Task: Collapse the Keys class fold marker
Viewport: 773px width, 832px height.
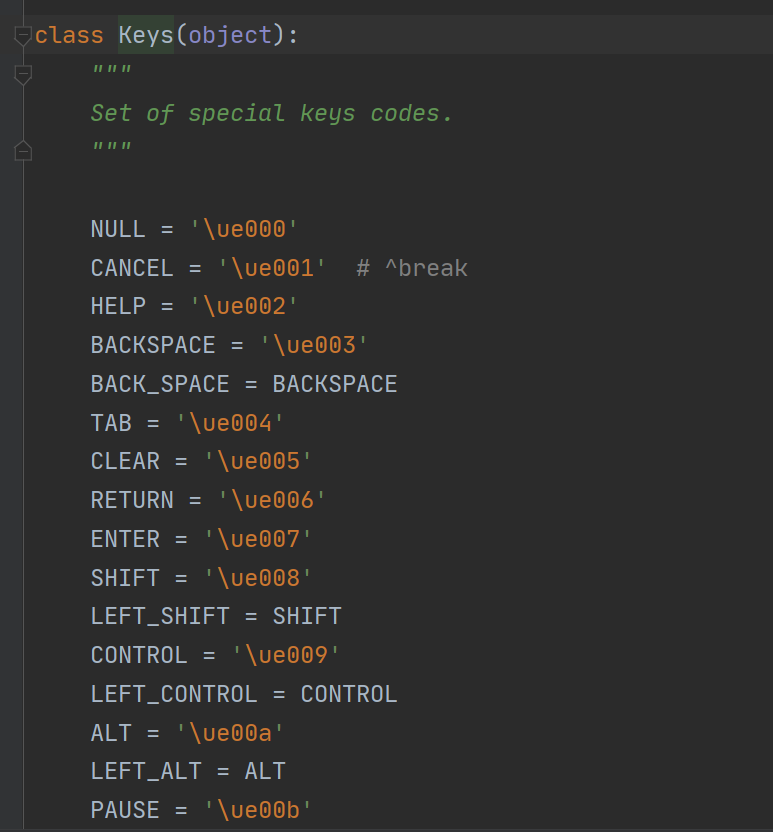Action: coord(23,37)
